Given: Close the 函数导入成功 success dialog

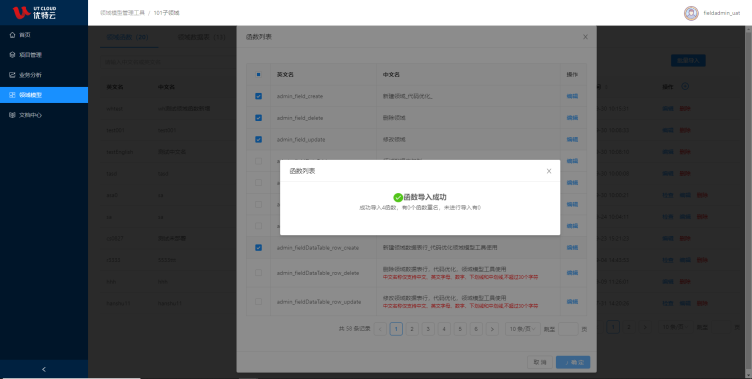Looking at the screenshot, I should click(549, 171).
